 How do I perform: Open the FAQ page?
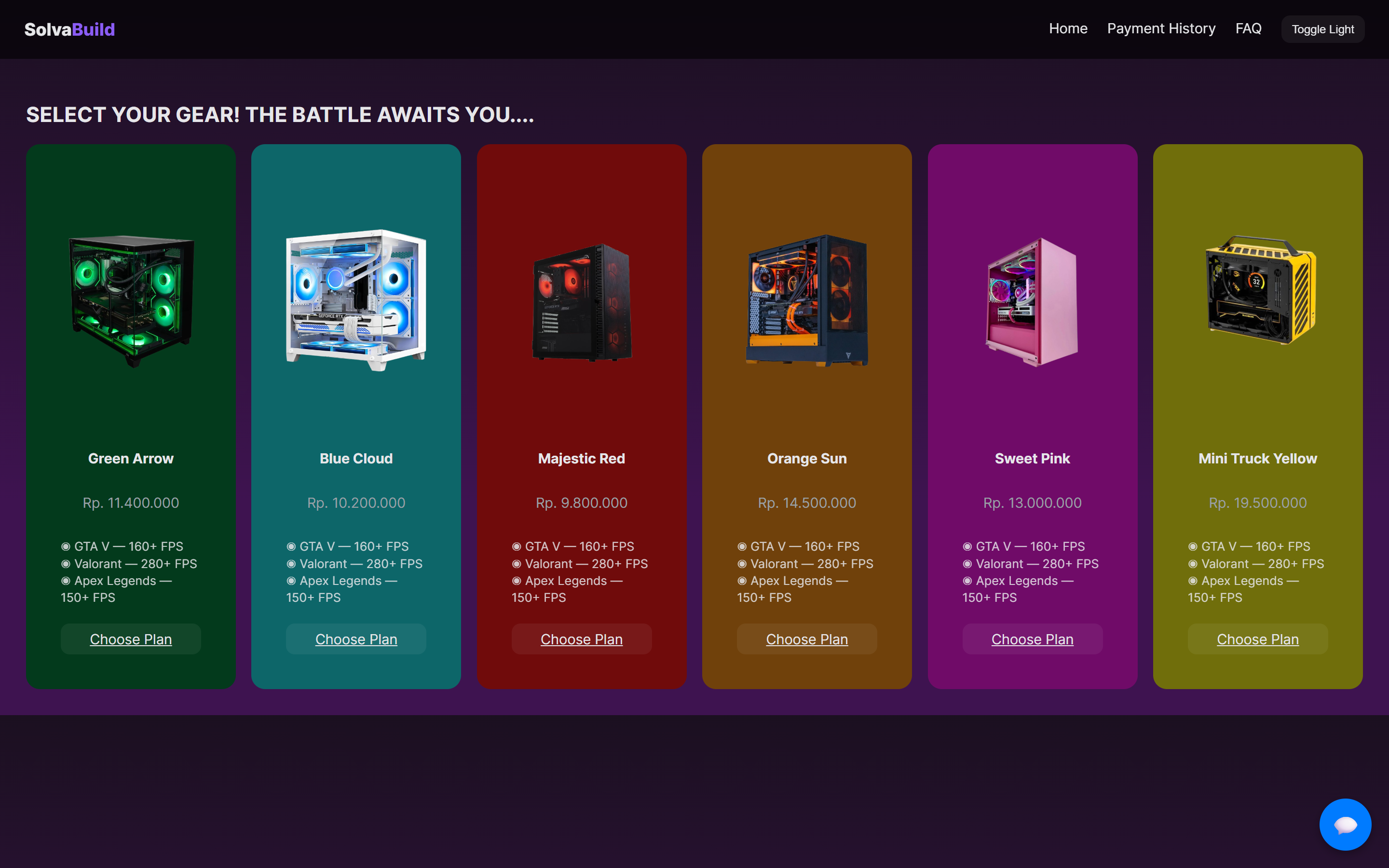1248,29
